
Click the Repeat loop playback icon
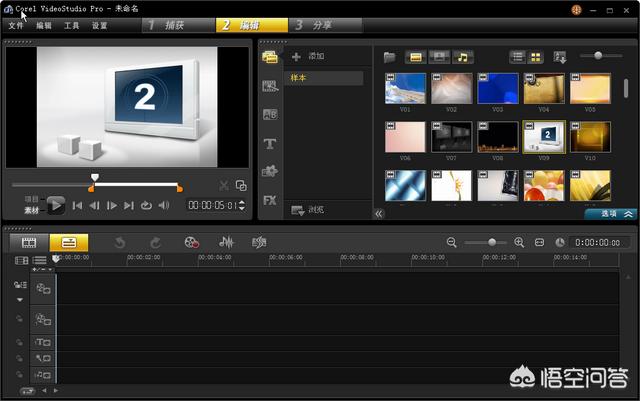click(x=146, y=205)
